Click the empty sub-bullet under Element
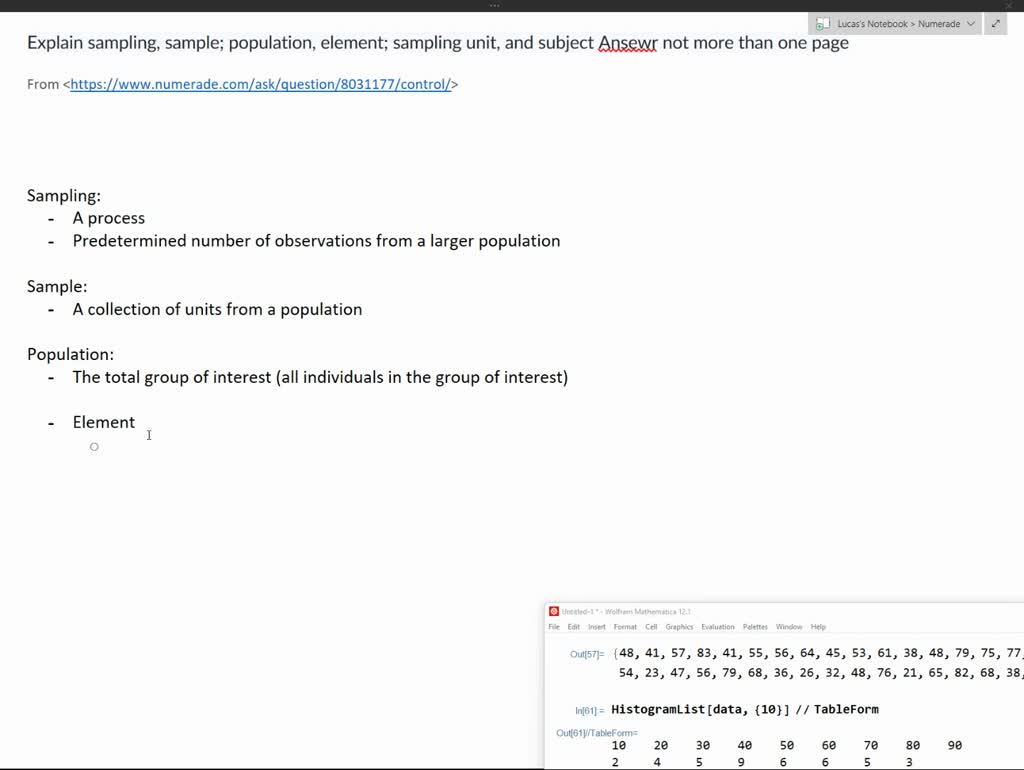 94,446
